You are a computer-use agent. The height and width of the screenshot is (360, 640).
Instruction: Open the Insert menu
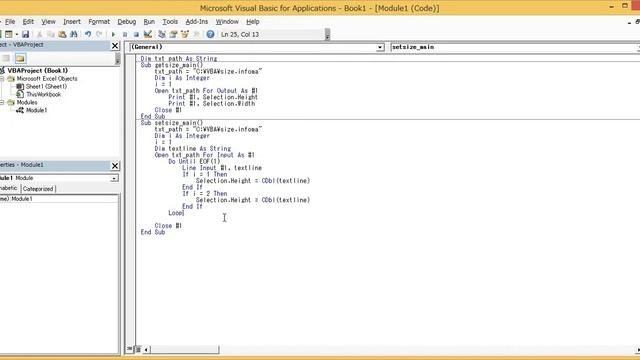pos(72,22)
